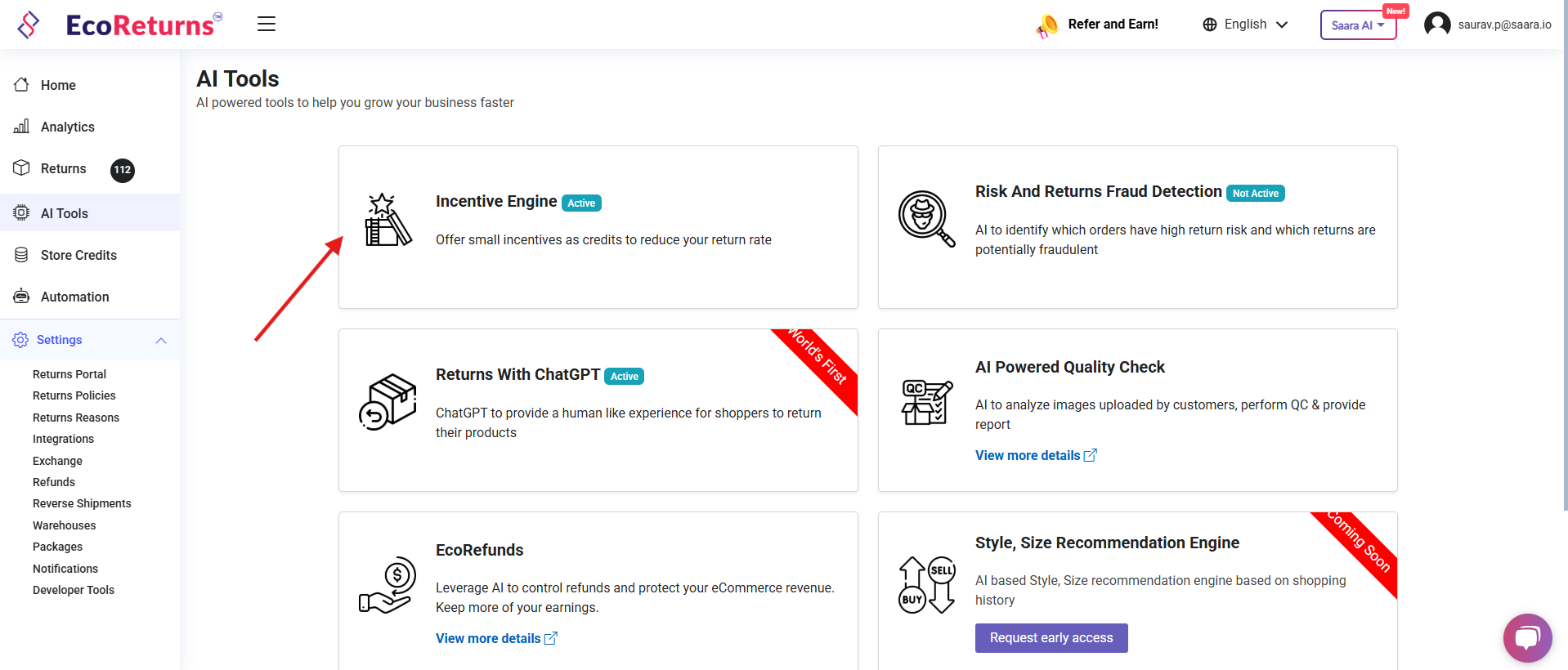Click the Returns With ChatGPT box icon
1568x670 pixels.
click(388, 402)
